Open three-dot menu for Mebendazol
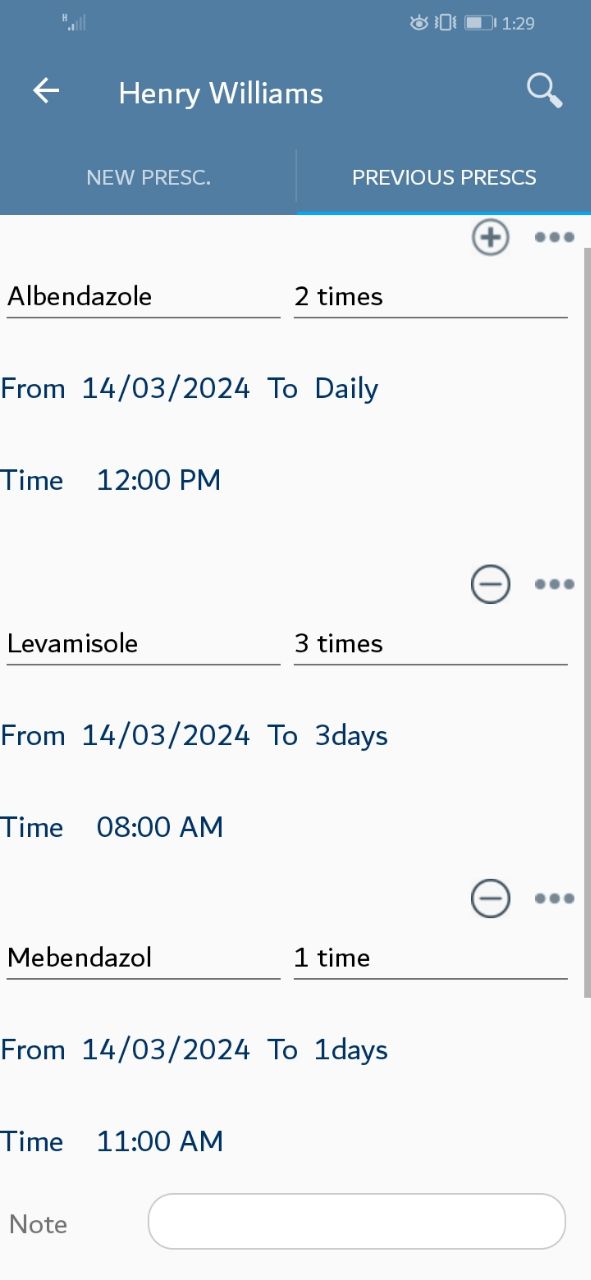Screen dimensions: 591x1280 point(554,898)
